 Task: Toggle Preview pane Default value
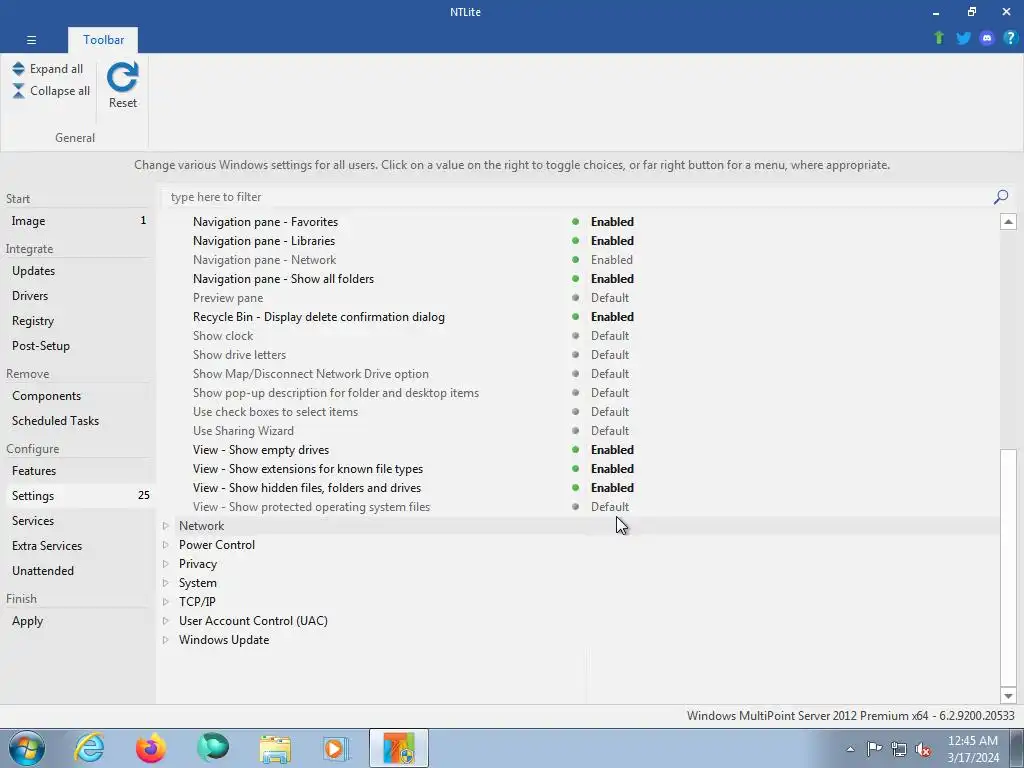coord(610,298)
